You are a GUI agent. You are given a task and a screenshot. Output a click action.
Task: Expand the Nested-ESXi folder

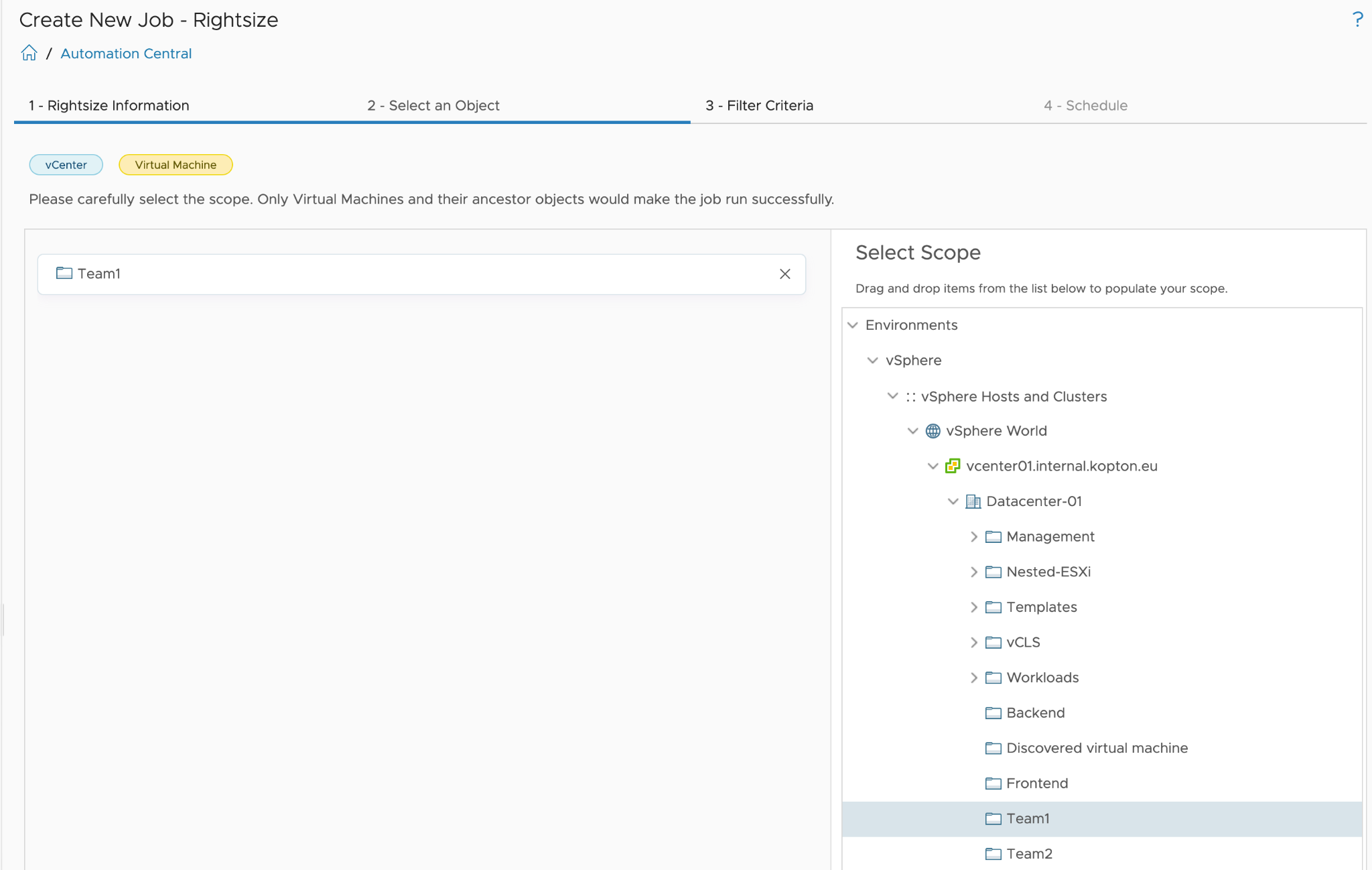(974, 572)
